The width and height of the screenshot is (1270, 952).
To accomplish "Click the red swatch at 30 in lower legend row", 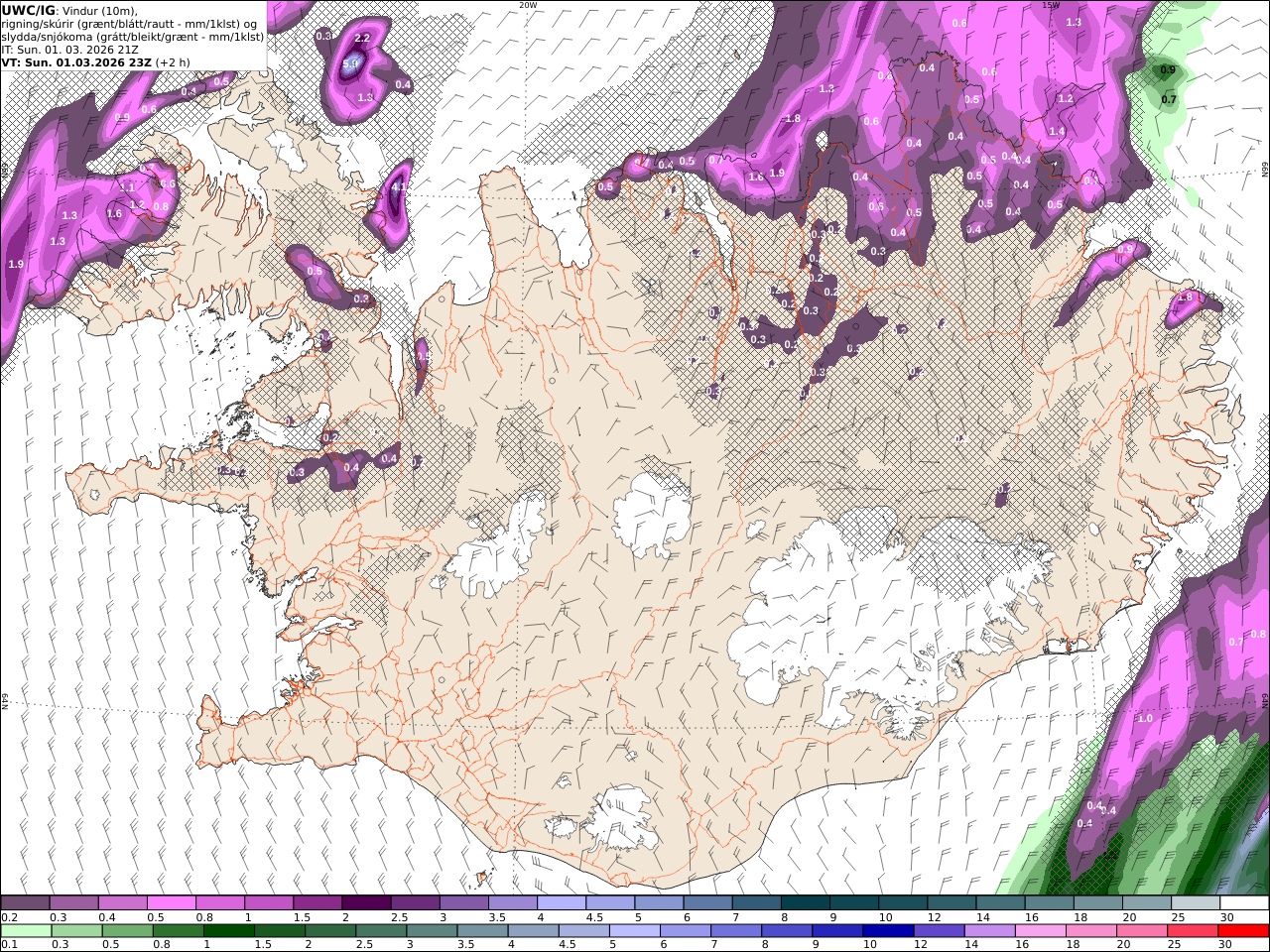I will (x=1243, y=931).
